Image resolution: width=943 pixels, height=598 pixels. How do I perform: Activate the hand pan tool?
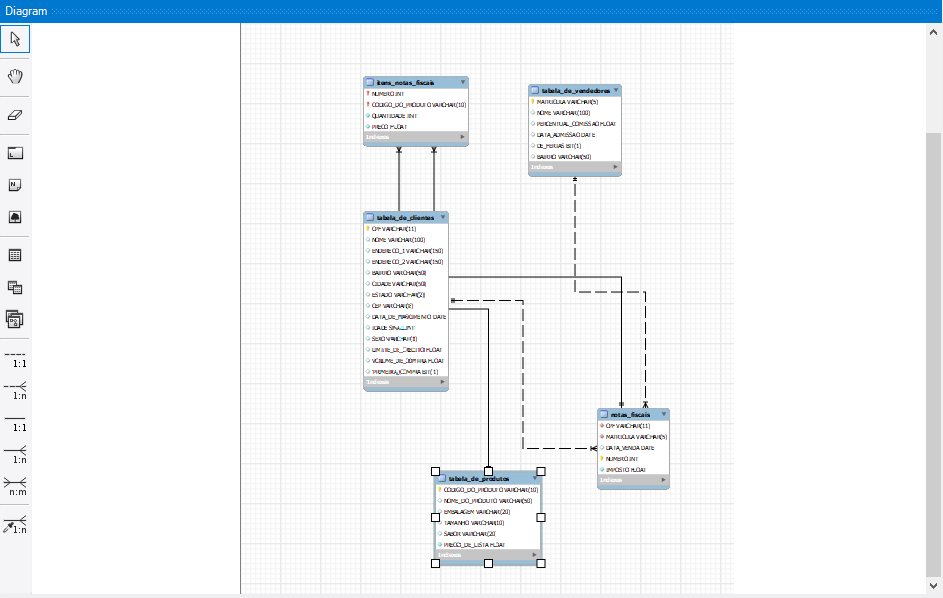pos(14,76)
